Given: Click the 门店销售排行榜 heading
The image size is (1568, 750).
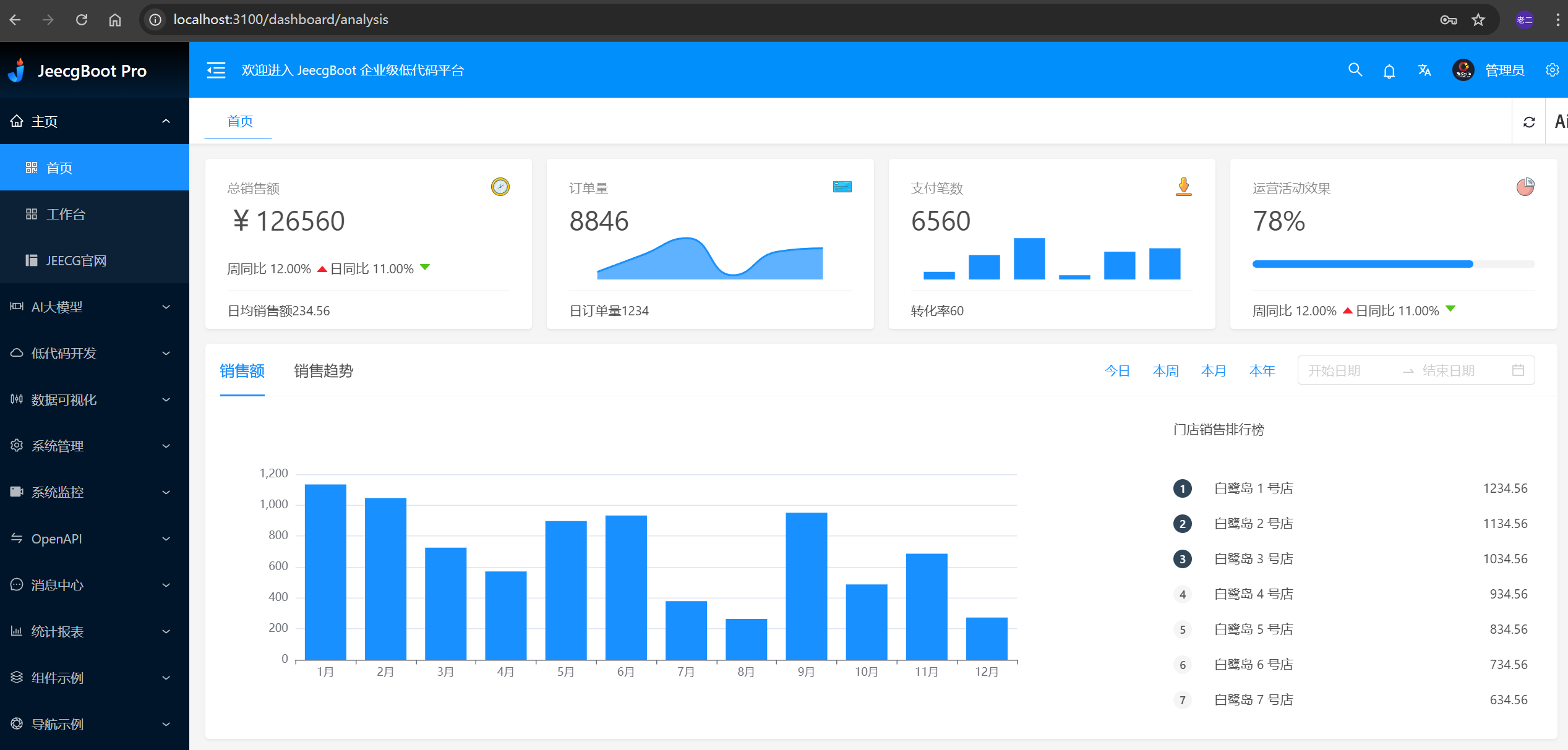Looking at the screenshot, I should point(1219,430).
